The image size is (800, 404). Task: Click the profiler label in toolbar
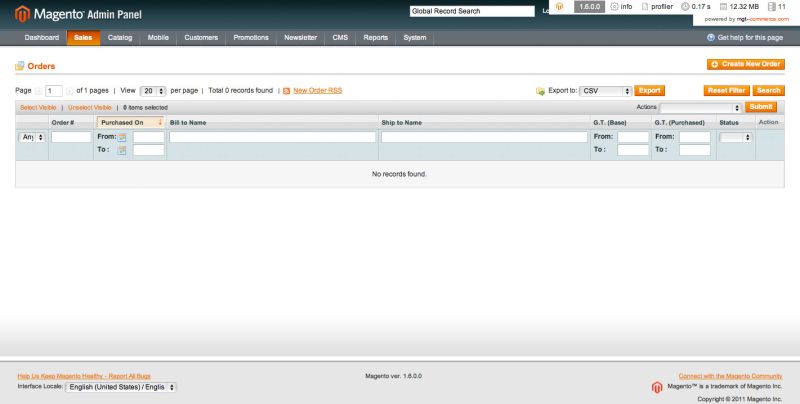tap(662, 7)
